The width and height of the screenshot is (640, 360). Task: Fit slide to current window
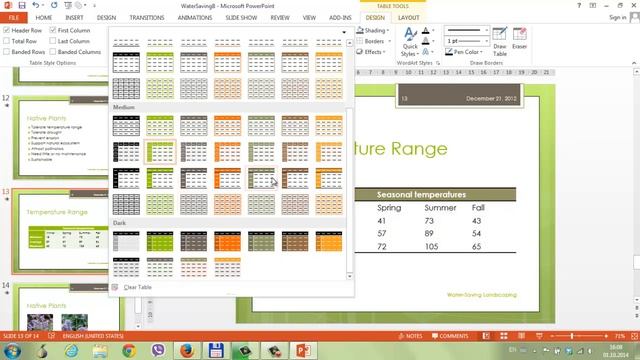tap(635, 336)
